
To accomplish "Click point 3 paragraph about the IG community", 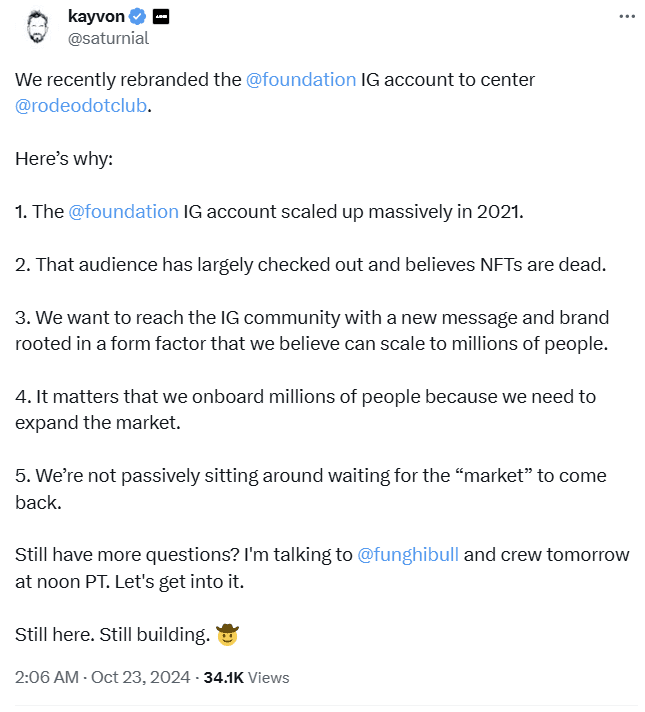I will pyautogui.click(x=312, y=331).
